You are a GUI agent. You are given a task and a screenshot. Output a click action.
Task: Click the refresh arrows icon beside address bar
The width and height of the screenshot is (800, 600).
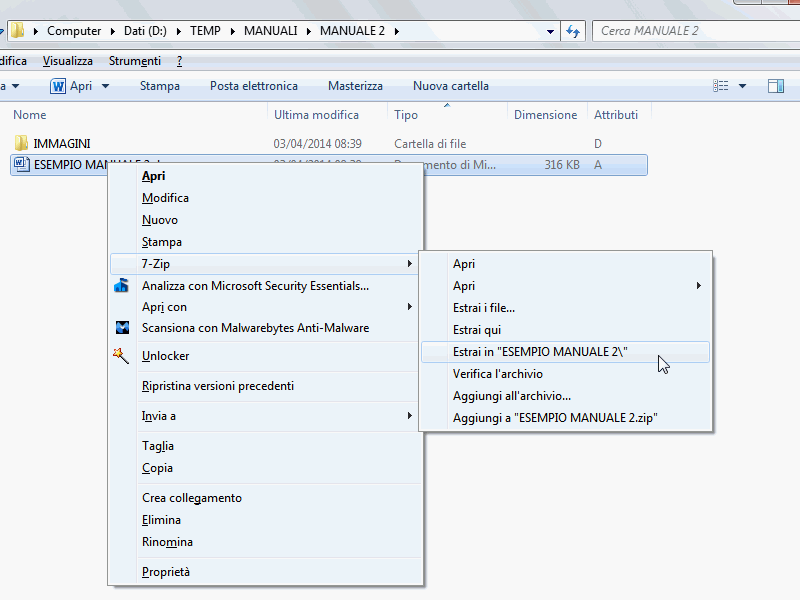click(x=573, y=31)
